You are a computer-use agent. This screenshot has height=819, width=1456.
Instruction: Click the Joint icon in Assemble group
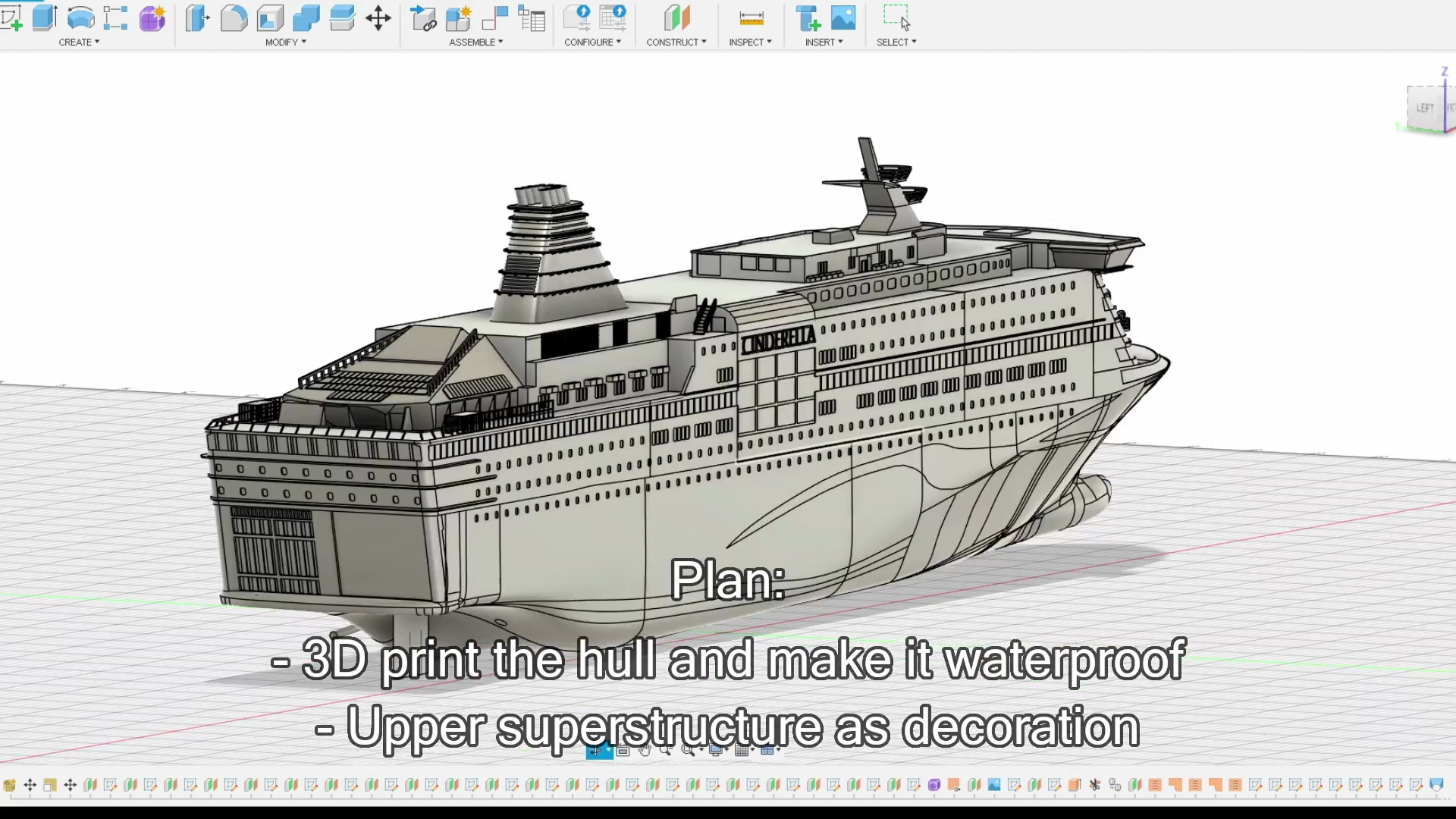495,18
